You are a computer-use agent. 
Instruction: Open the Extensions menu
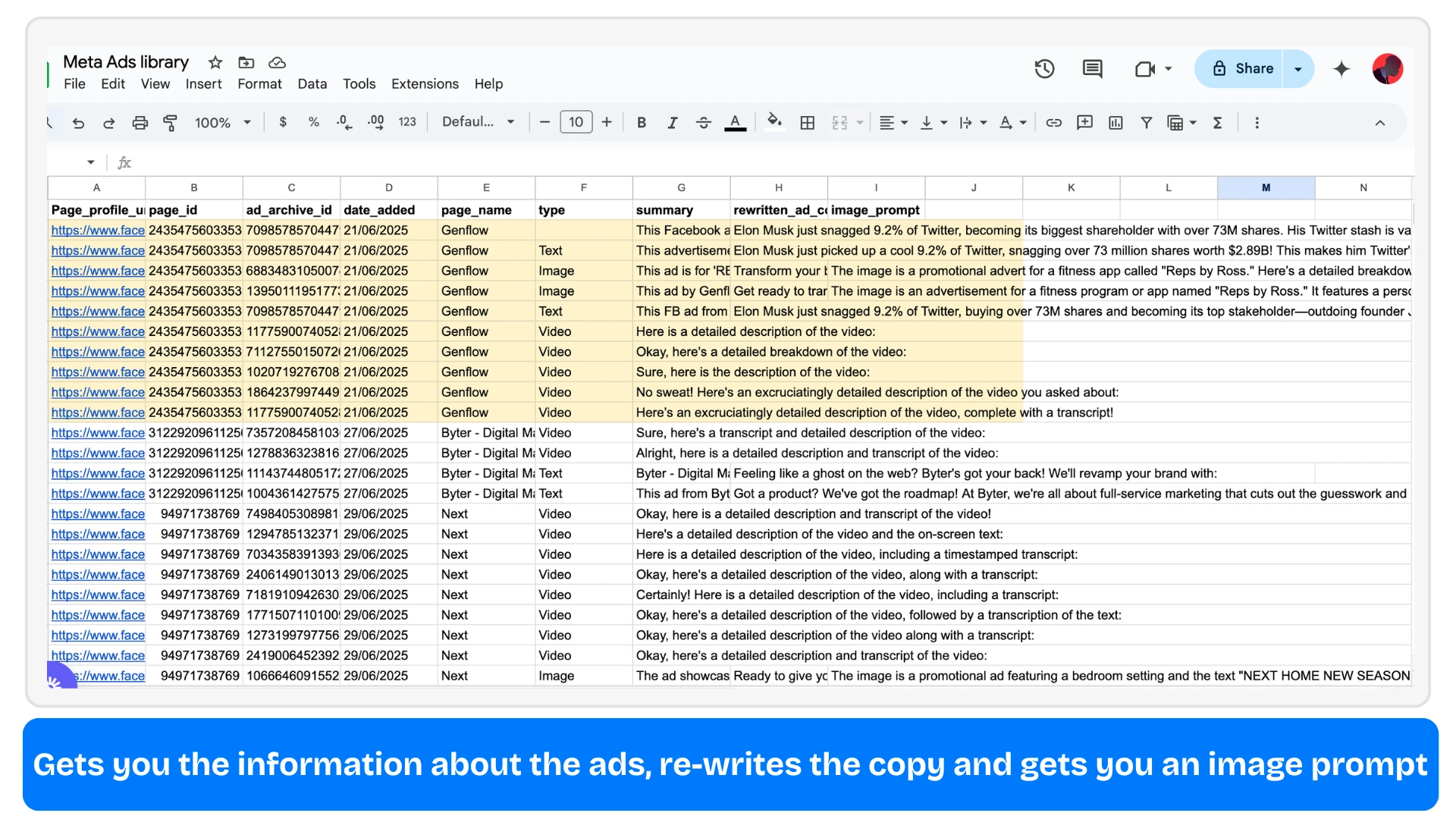pos(425,84)
